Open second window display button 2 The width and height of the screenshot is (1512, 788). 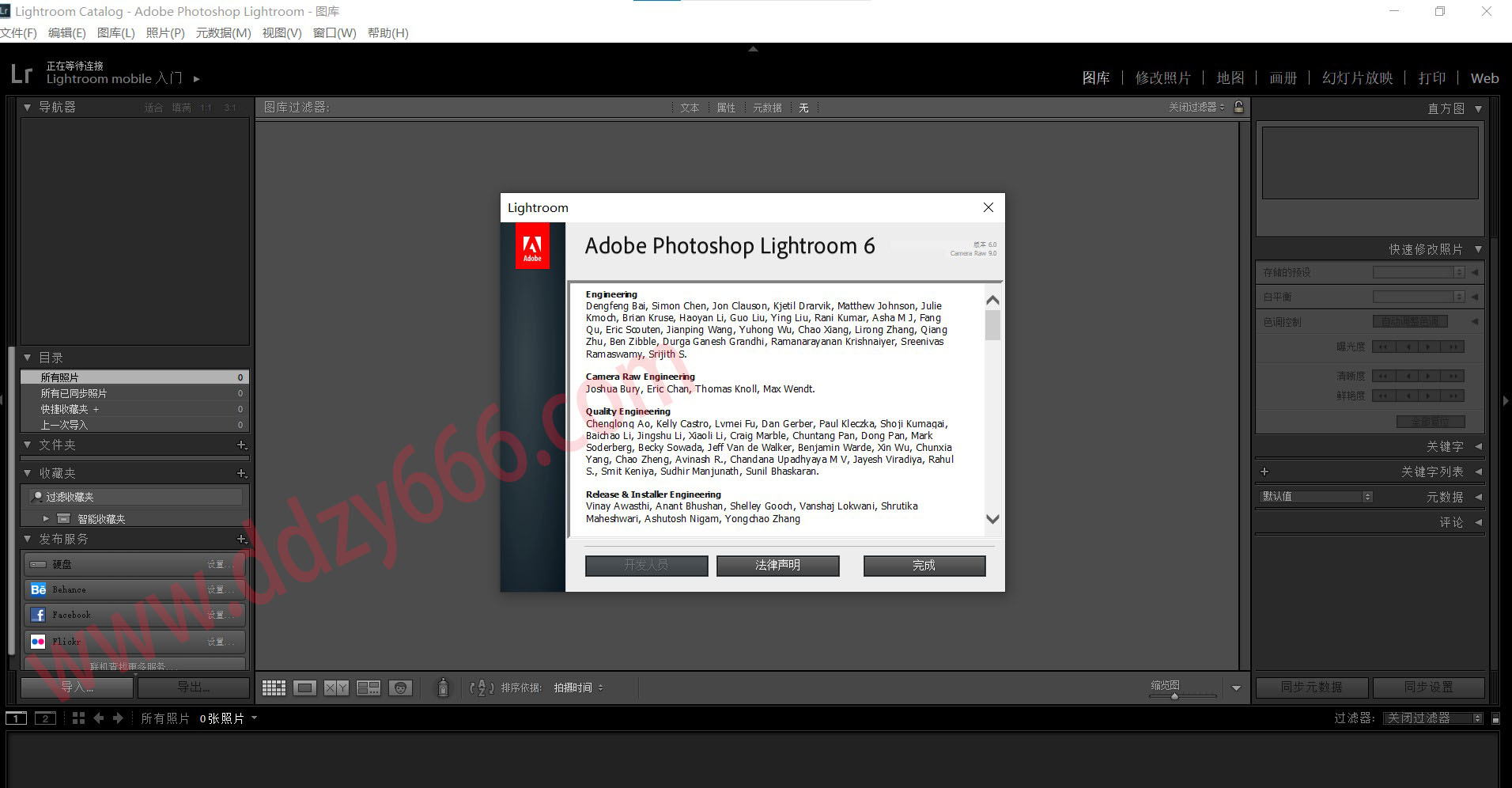(x=45, y=718)
